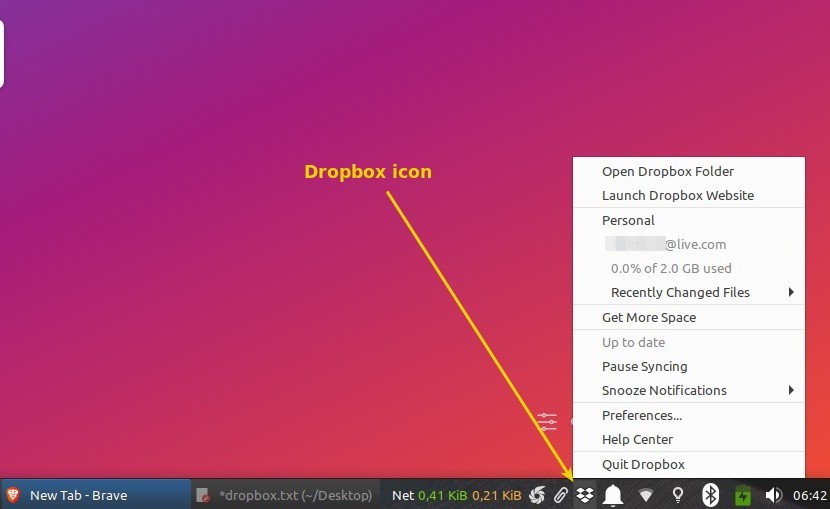Viewport: 830px width, 509px height.
Task: Click the Net speed monitor label
Action: (403, 495)
